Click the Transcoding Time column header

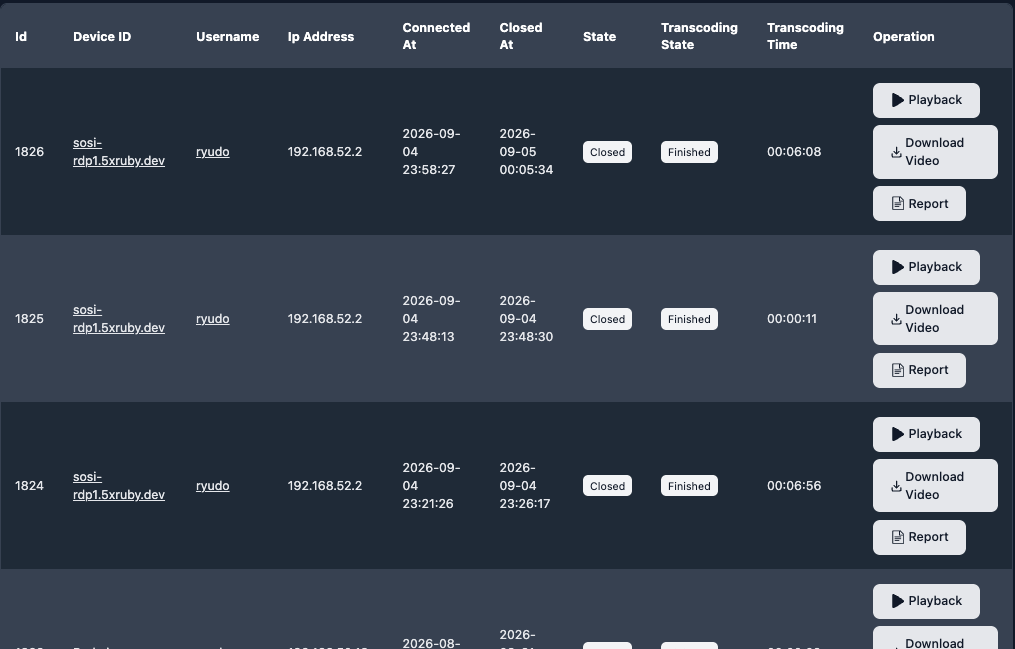click(805, 36)
